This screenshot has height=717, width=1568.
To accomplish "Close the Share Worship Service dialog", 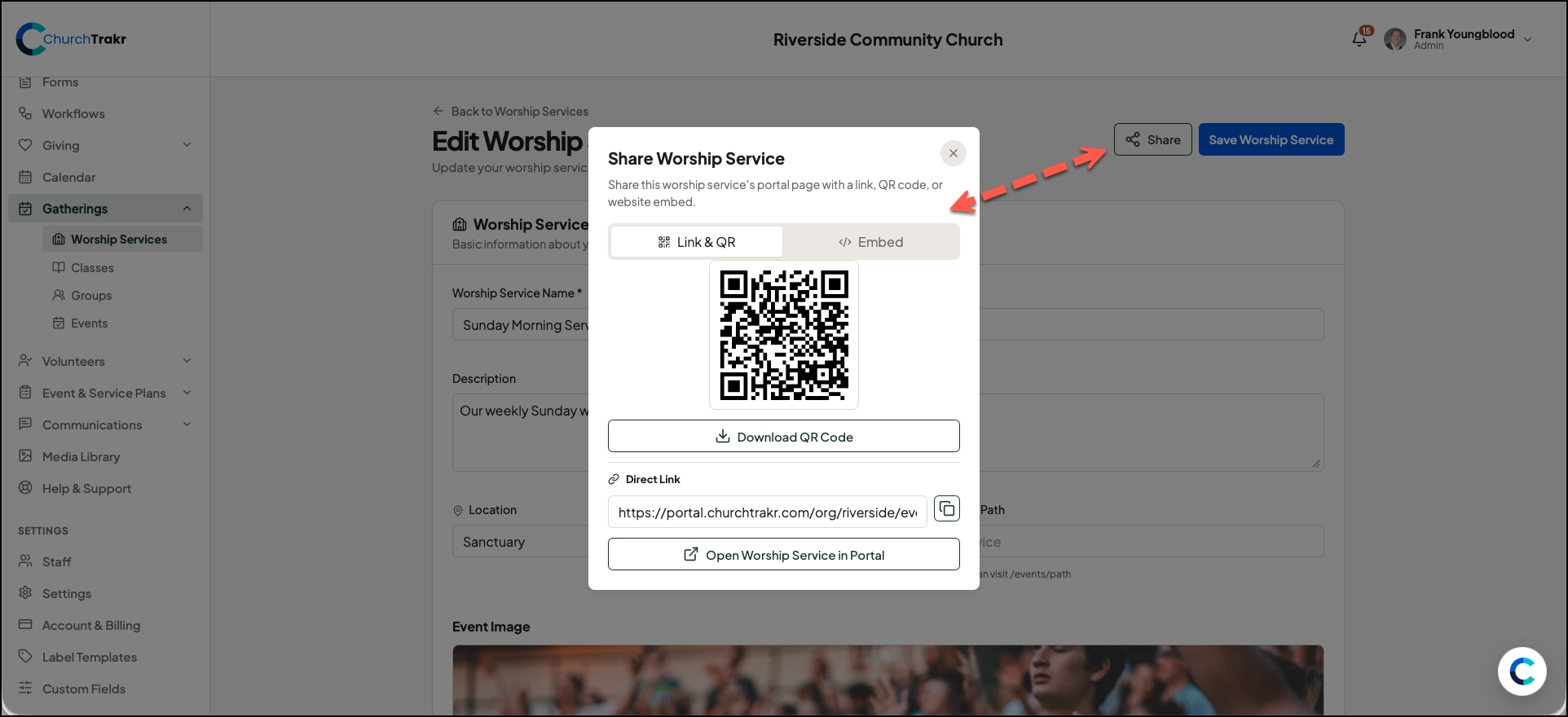I will (x=953, y=153).
